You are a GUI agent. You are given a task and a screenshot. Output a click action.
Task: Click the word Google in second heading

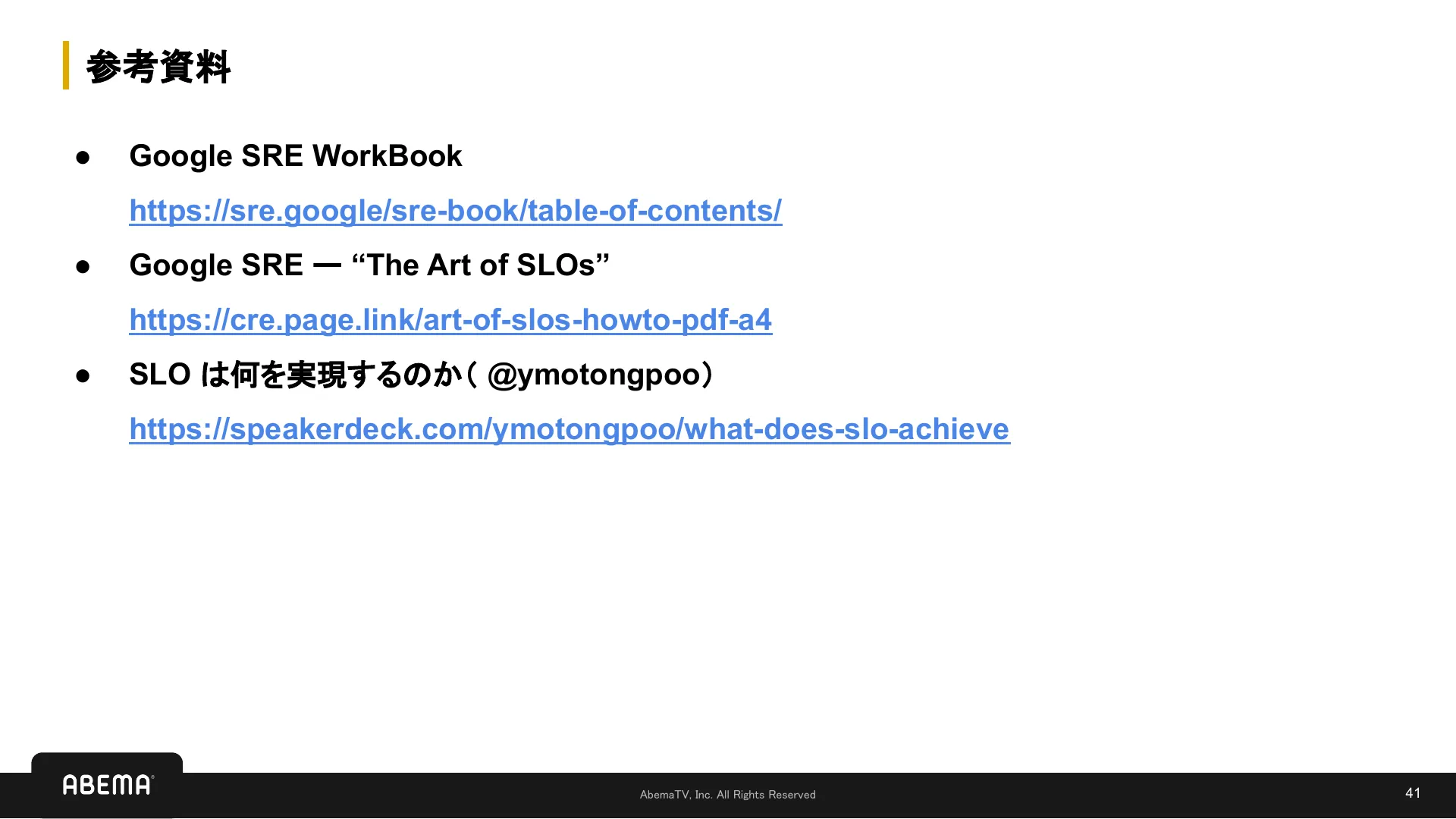(x=180, y=265)
